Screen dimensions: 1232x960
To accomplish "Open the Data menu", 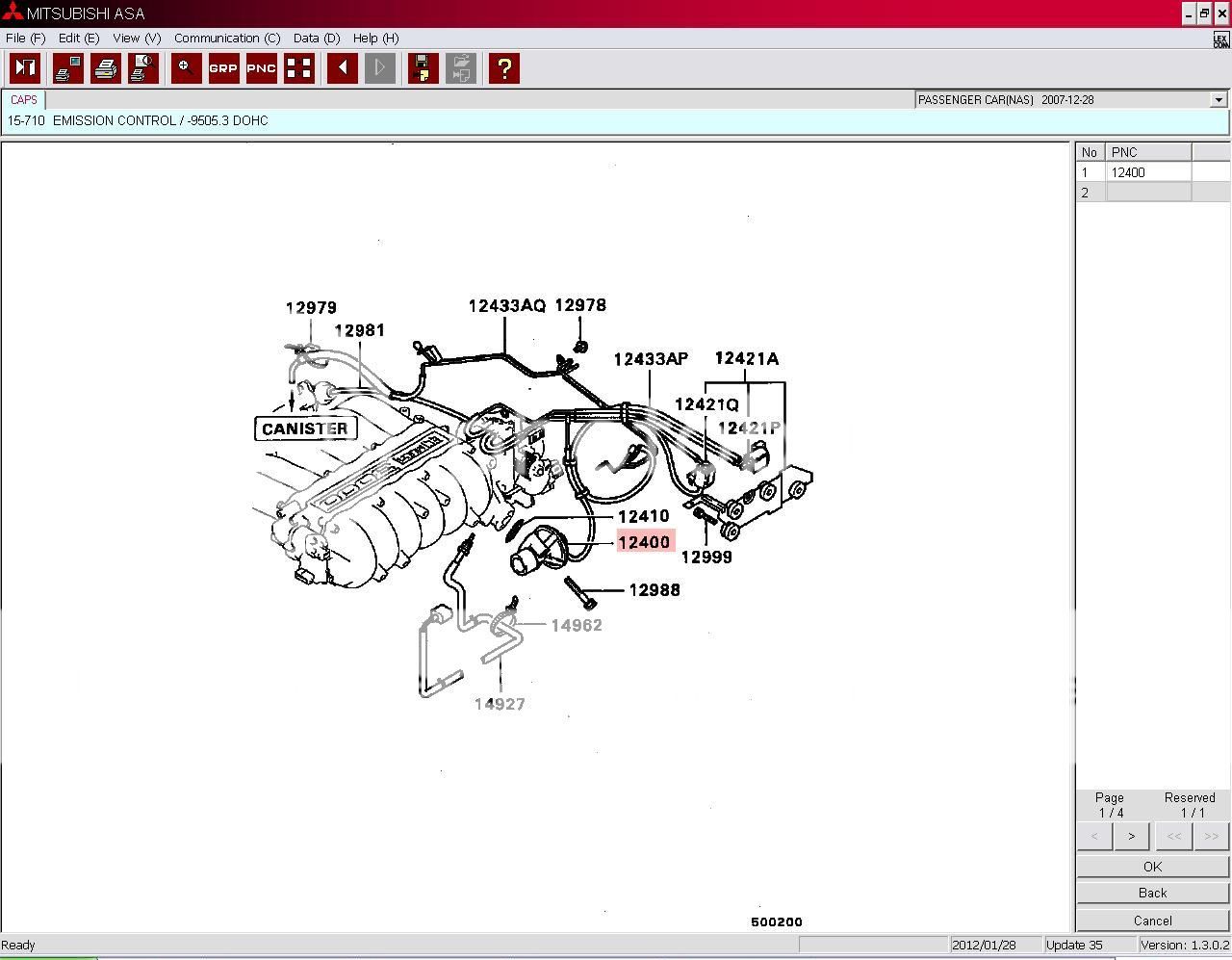I will pyautogui.click(x=316, y=39).
